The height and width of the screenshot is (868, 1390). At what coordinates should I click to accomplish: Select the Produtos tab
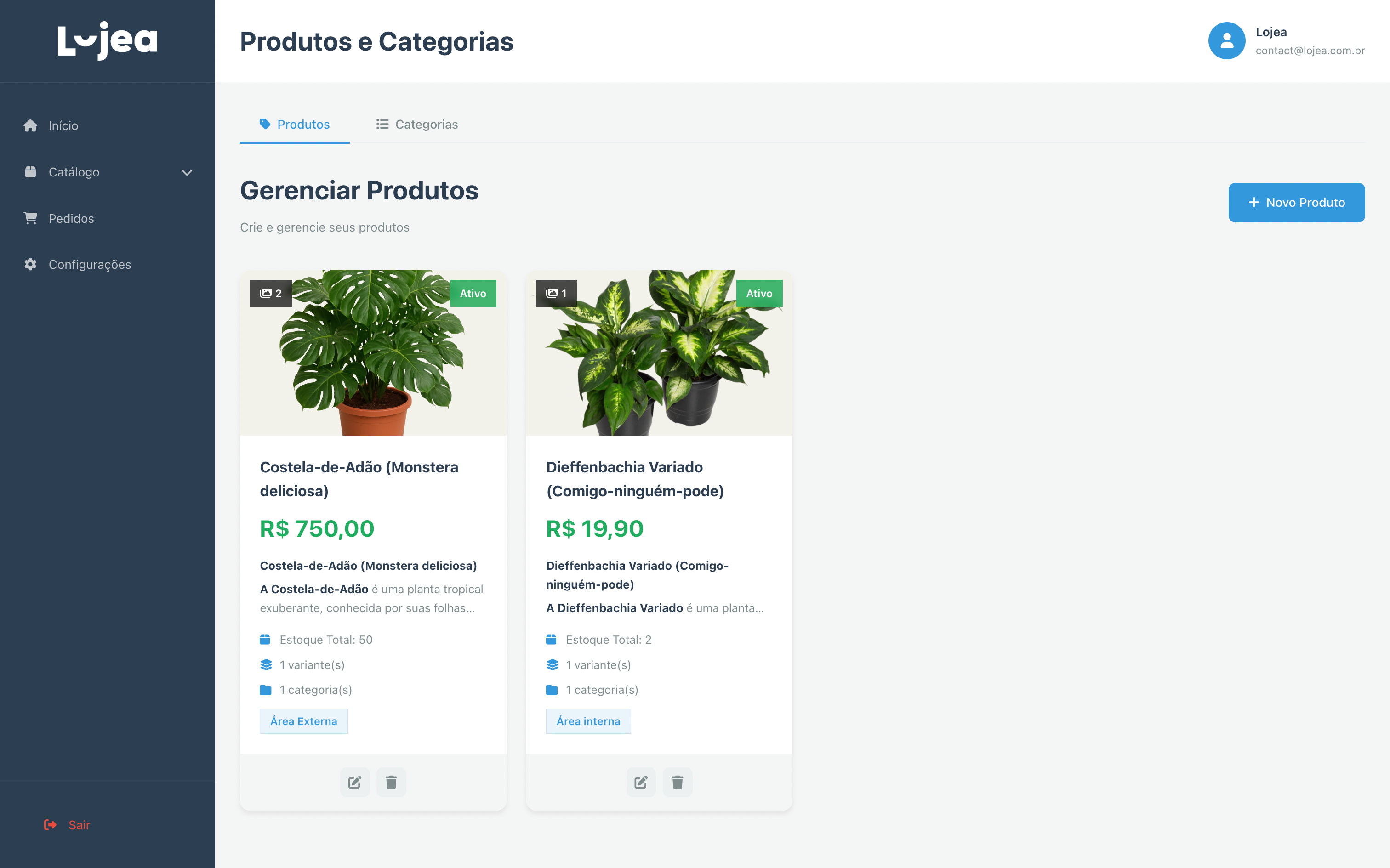[x=295, y=125]
